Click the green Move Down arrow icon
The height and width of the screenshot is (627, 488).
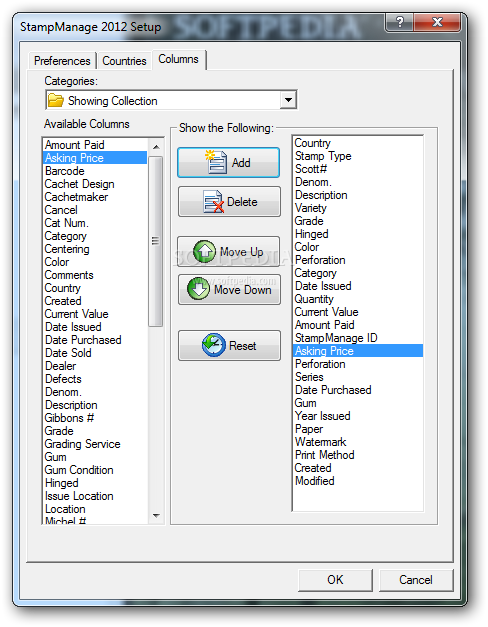[198, 289]
